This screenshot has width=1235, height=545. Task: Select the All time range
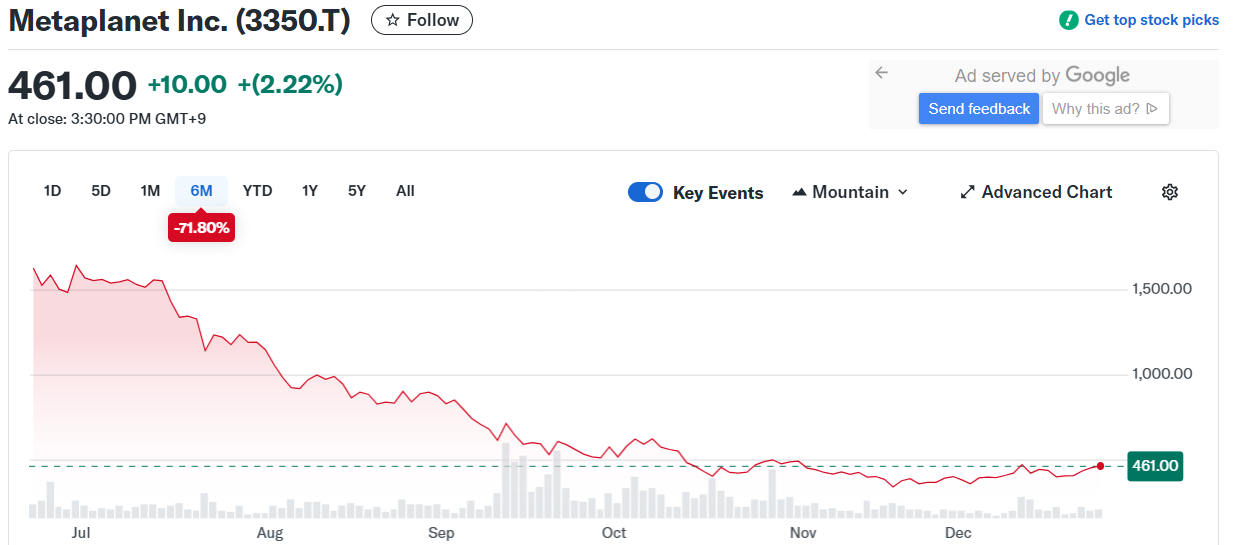pos(405,191)
